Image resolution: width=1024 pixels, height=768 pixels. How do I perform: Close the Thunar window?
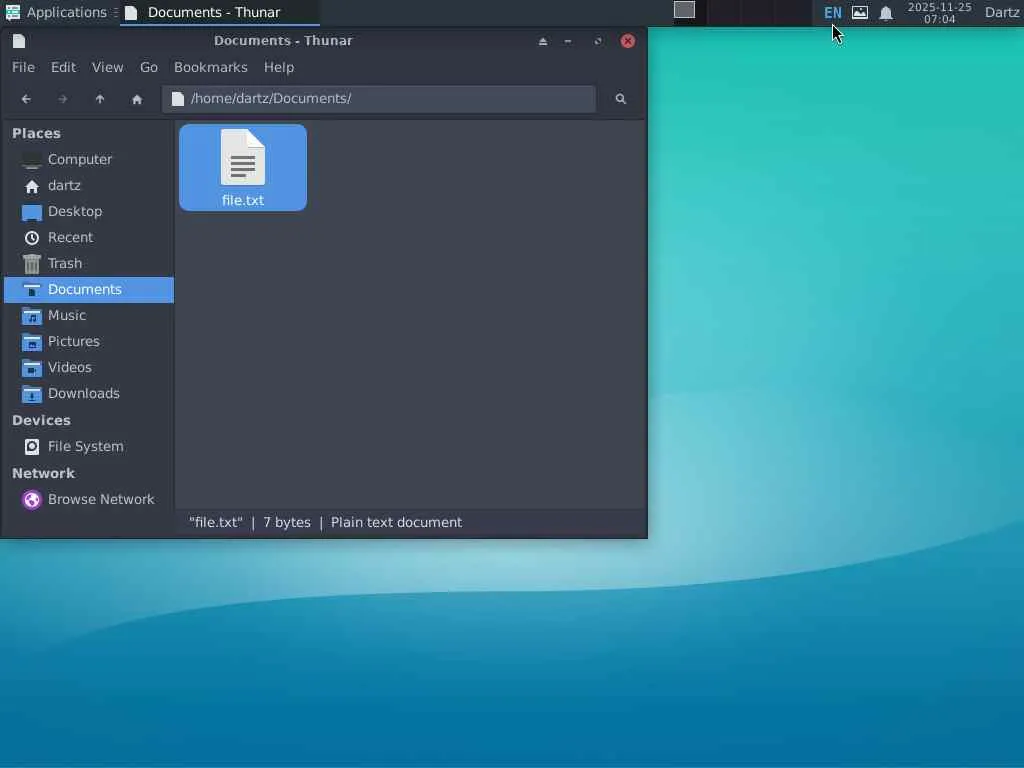(628, 41)
